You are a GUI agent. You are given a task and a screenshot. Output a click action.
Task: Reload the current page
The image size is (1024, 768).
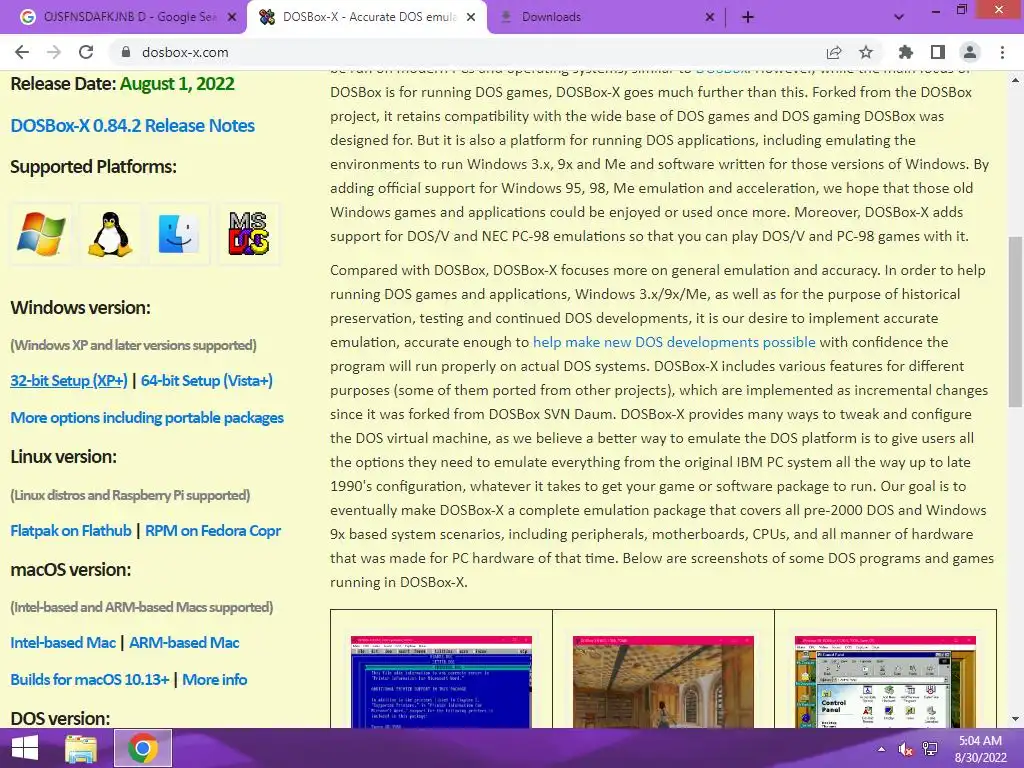86,52
